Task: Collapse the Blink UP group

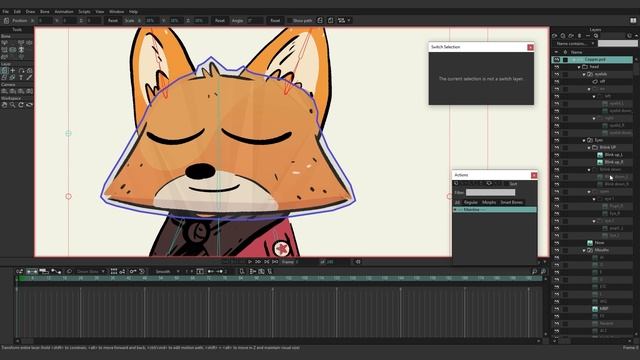Action: tap(589, 148)
